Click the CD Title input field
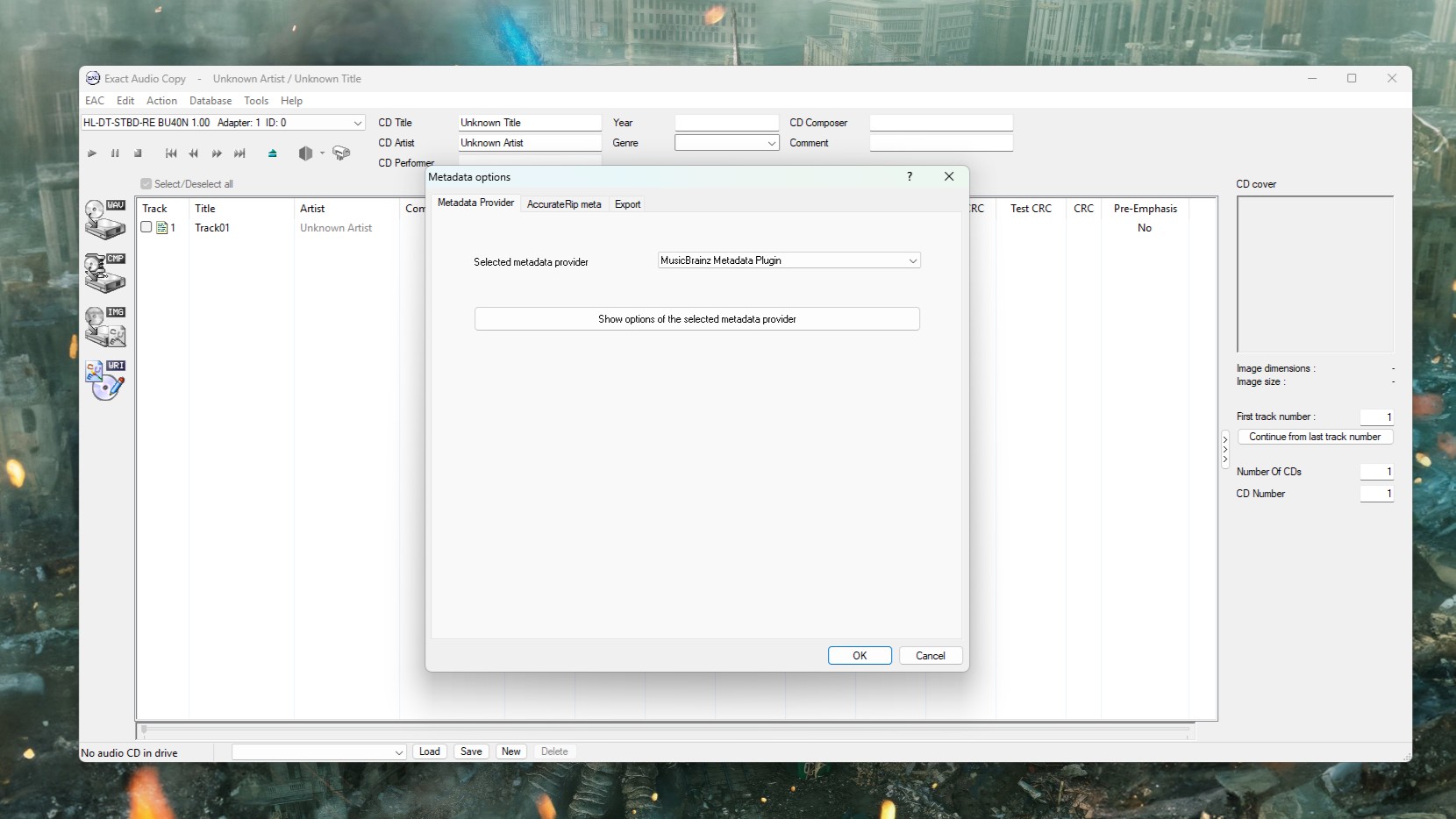 point(530,123)
